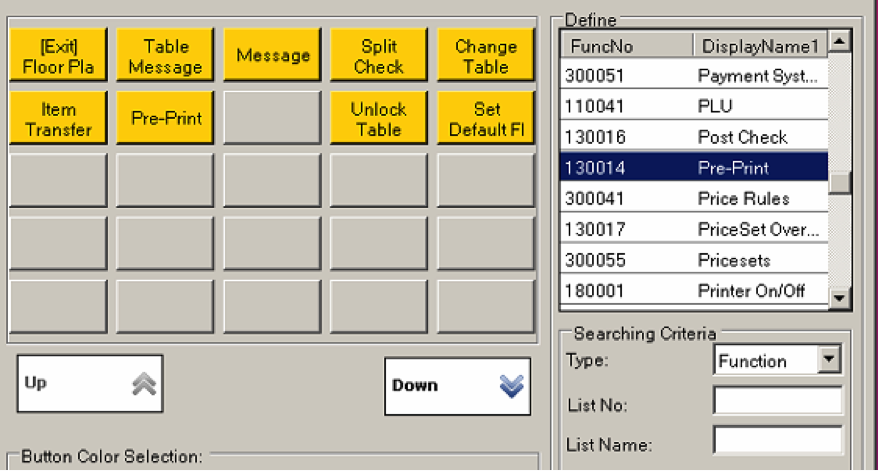This screenshot has height=471, width=879.
Task: Click the Define list scroll up arrow
Action: pyautogui.click(x=840, y=41)
